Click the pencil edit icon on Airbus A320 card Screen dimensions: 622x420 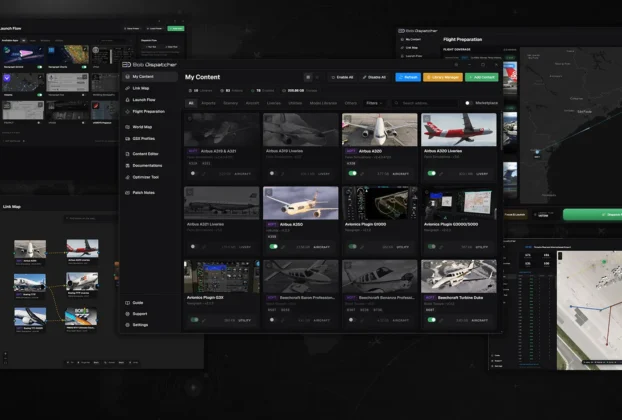(x=362, y=174)
